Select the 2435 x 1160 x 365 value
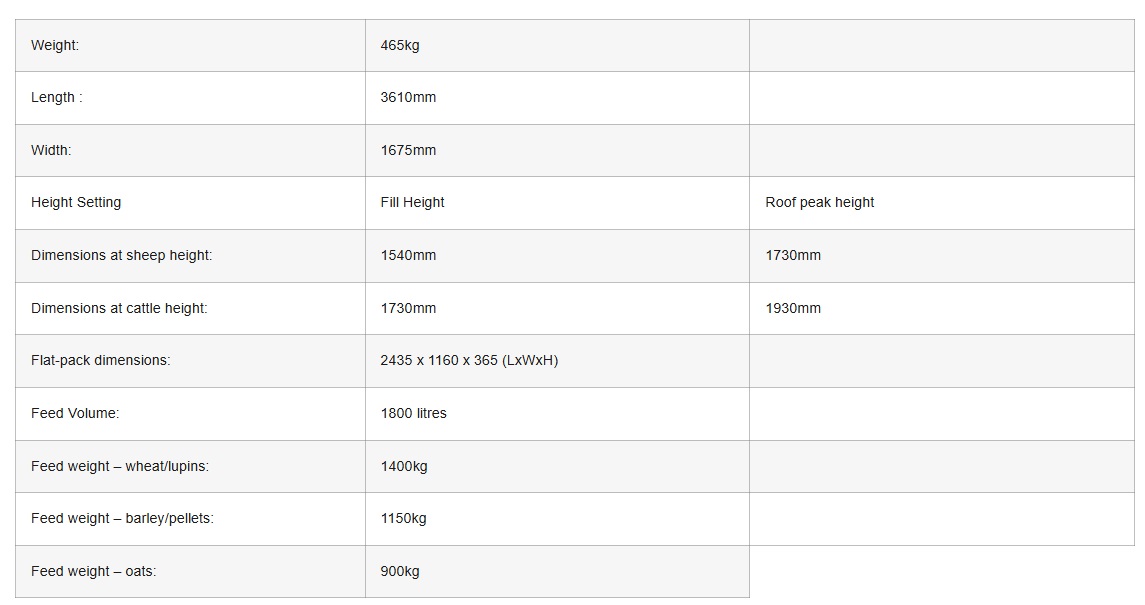Viewport: 1145px width, 605px height. [x=469, y=360]
